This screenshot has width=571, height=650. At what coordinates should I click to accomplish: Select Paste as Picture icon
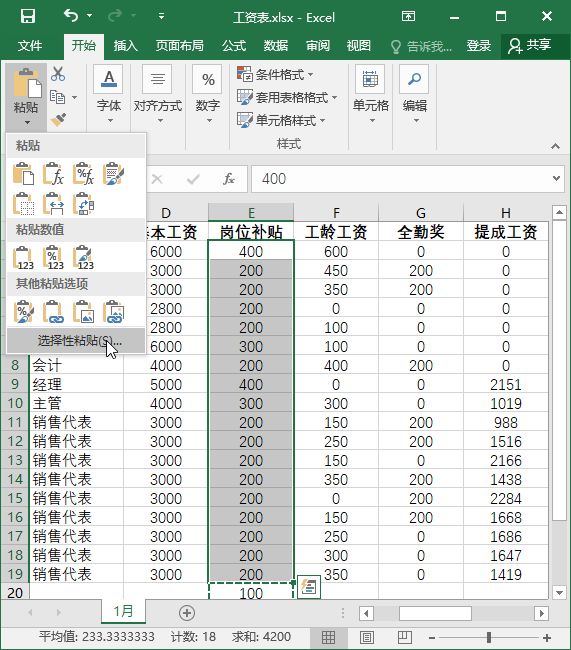click(x=83, y=312)
